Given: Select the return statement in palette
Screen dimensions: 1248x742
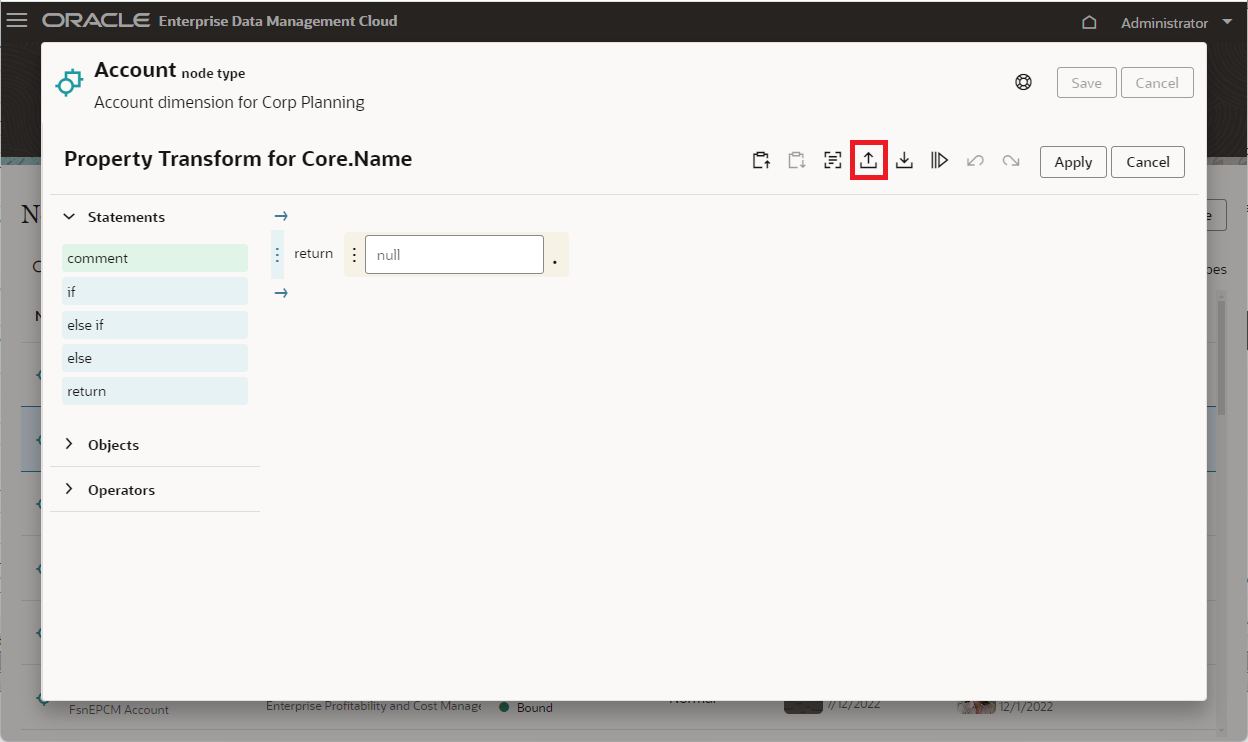Looking at the screenshot, I should click(155, 391).
